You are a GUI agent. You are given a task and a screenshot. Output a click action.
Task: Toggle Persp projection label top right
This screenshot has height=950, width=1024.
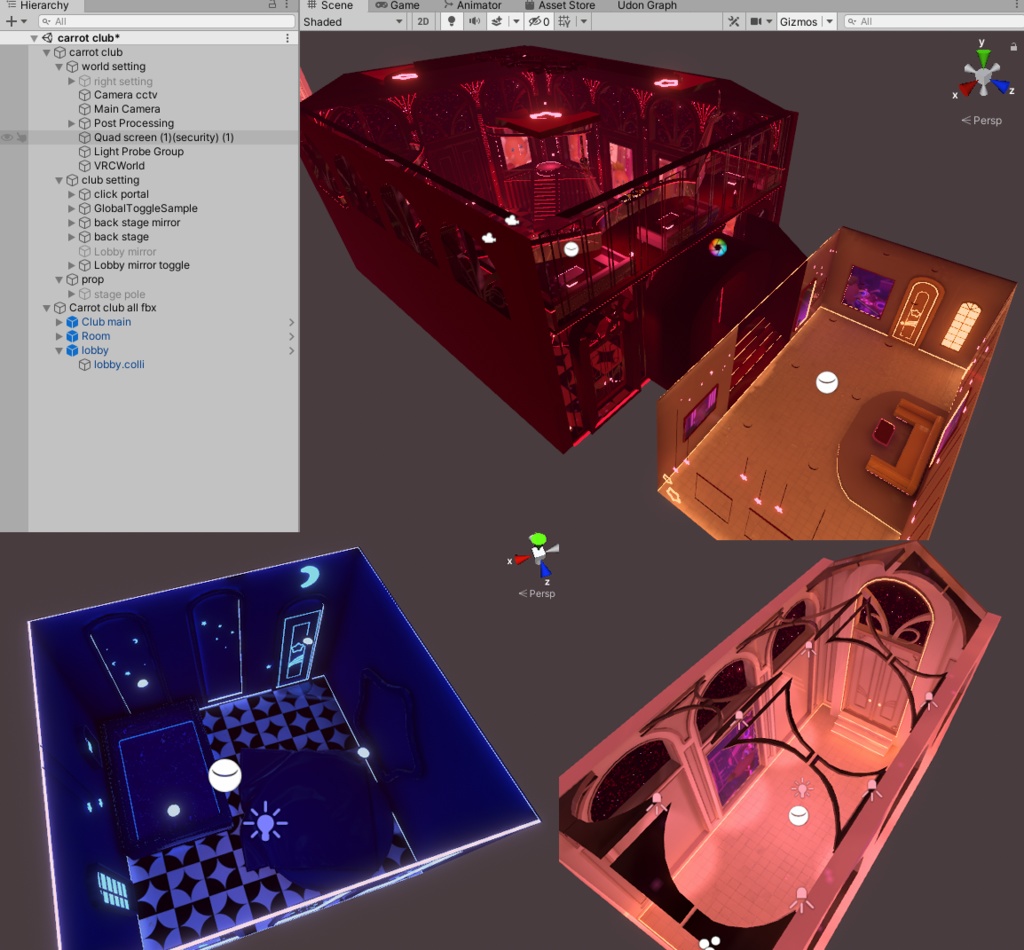(982, 120)
